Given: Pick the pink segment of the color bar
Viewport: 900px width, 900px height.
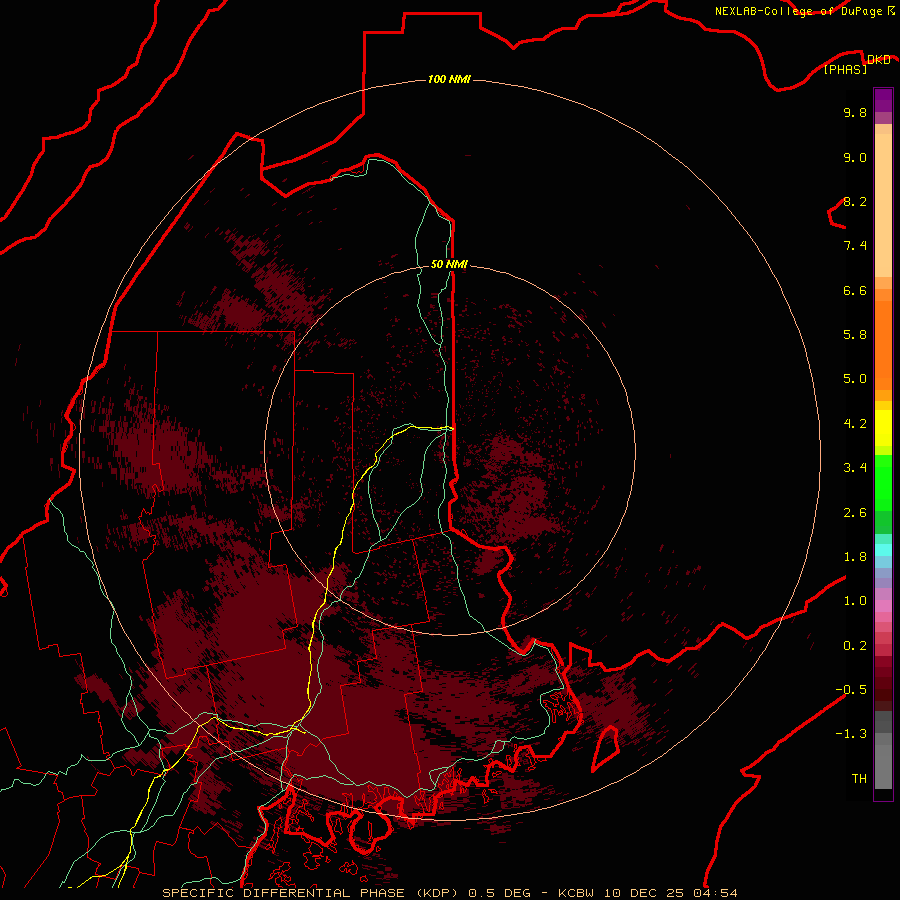Looking at the screenshot, I should (x=883, y=606).
